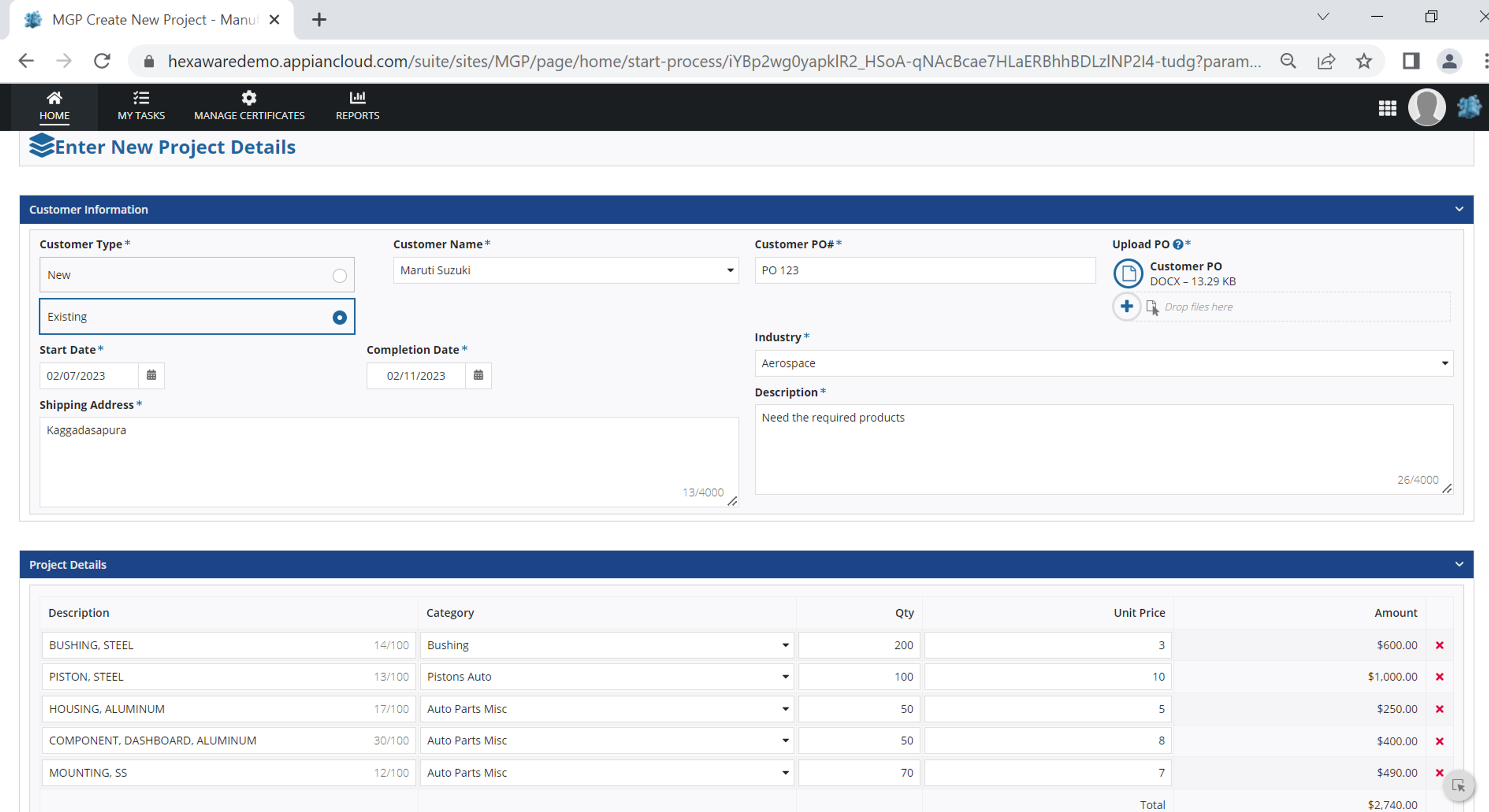Viewport: 1489px width, 812px height.
Task: Edit the BUSHING, STEEL description field
Action: point(228,645)
